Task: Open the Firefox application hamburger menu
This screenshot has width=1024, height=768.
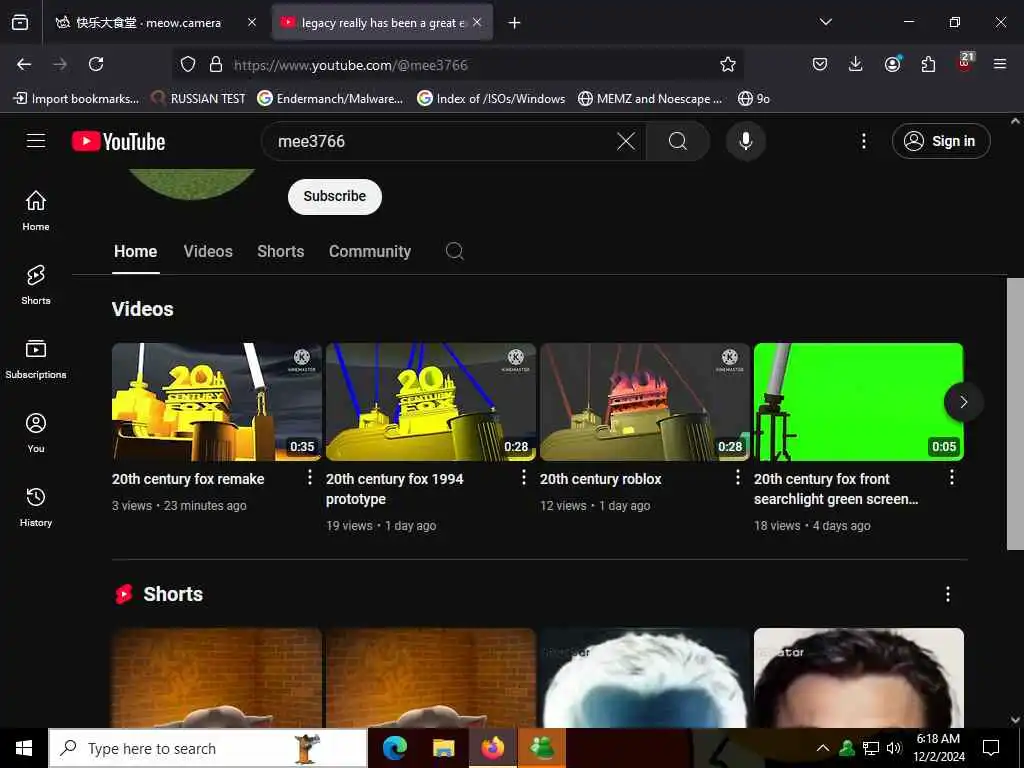Action: tap(1000, 64)
